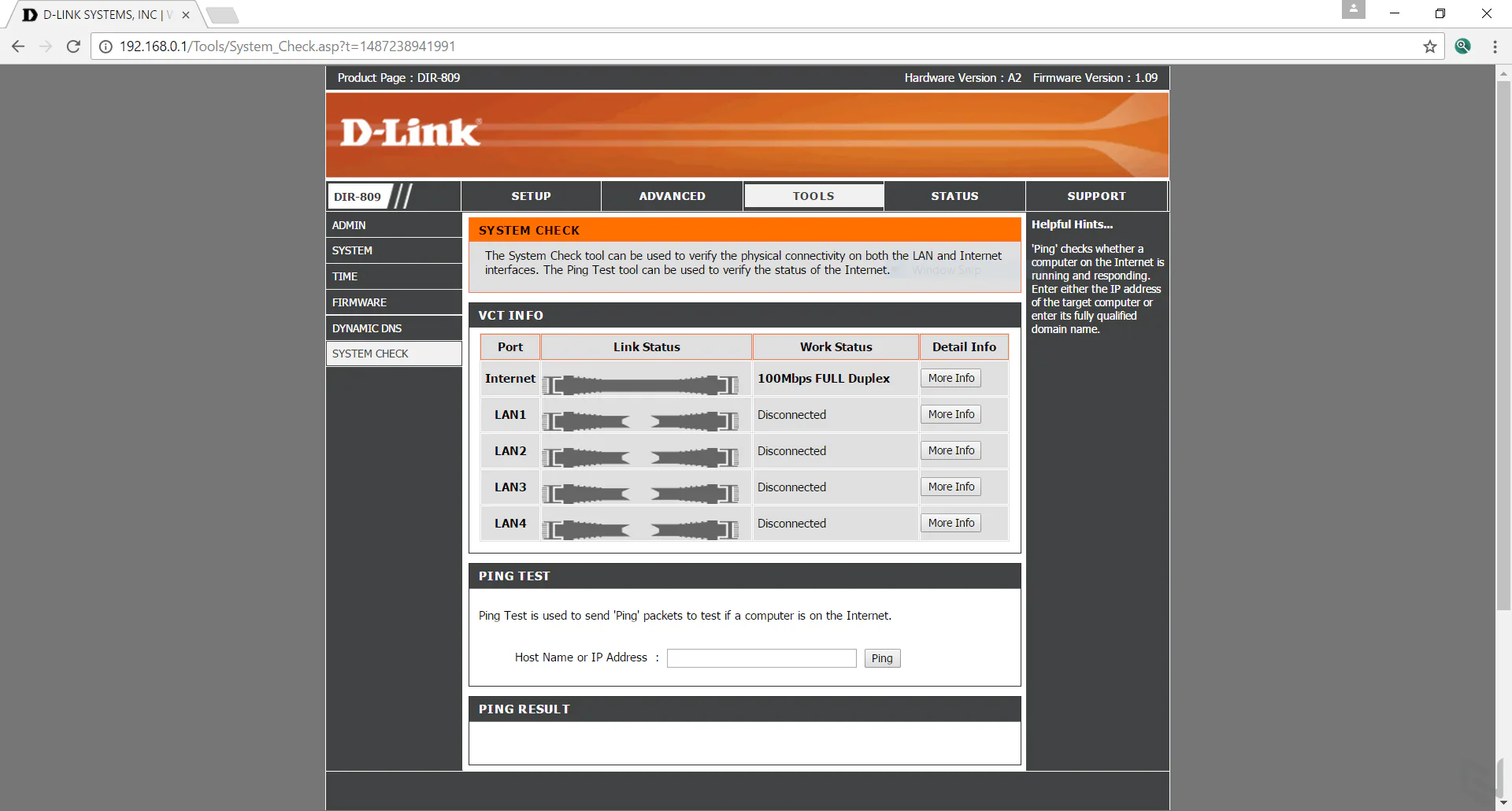This screenshot has height=811, width=1512.
Task: Switch to the ADVANCED tab
Action: [x=672, y=196]
